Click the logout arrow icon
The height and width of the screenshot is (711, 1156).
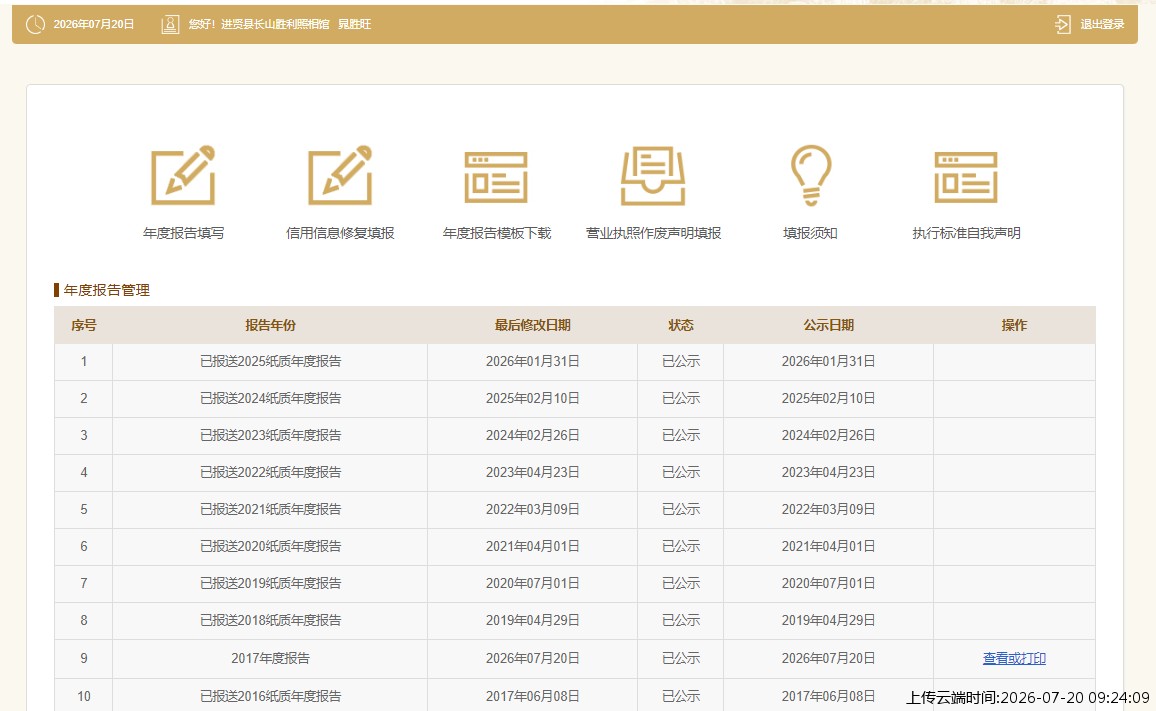[x=1062, y=24]
